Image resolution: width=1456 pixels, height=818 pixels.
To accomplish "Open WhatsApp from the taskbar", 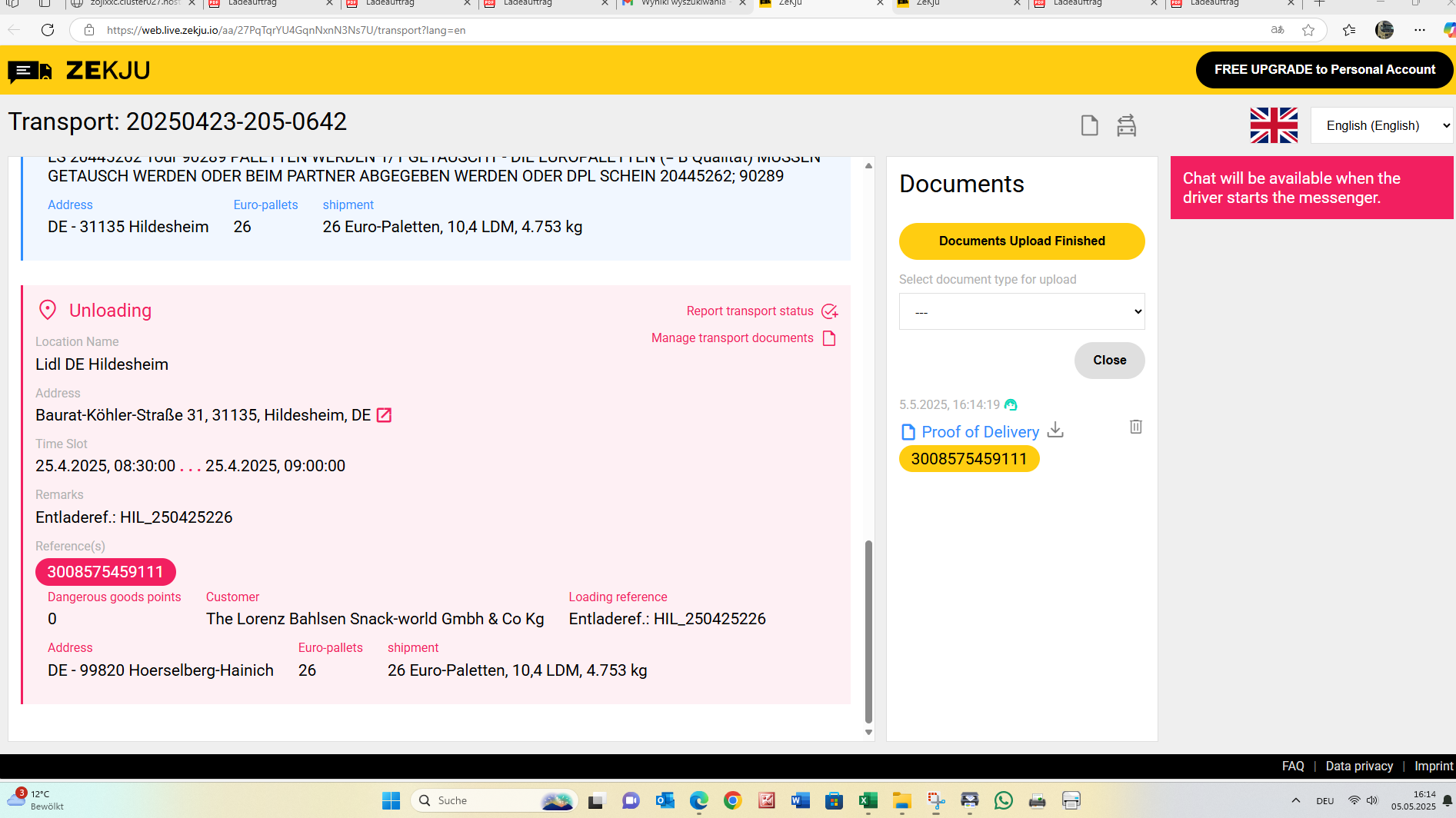I will (x=1003, y=800).
